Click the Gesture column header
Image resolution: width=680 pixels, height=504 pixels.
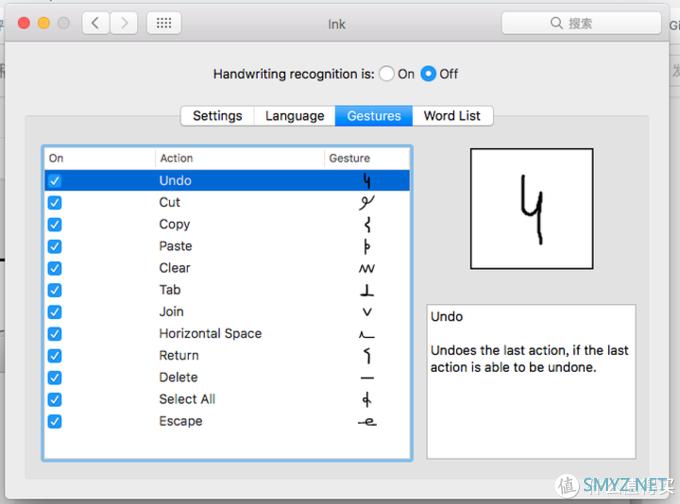pos(366,158)
